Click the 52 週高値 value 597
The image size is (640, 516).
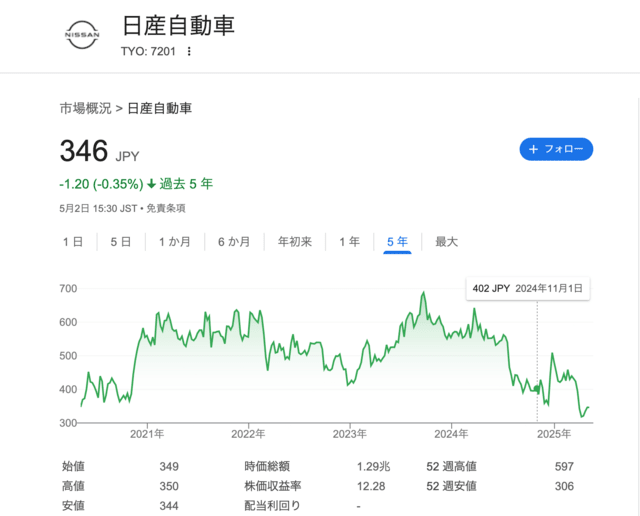click(x=564, y=467)
